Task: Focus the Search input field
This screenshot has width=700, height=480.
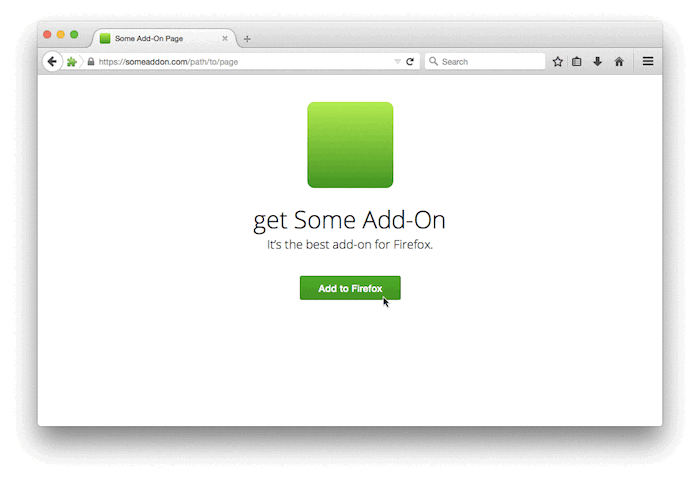Action: pyautogui.click(x=485, y=62)
